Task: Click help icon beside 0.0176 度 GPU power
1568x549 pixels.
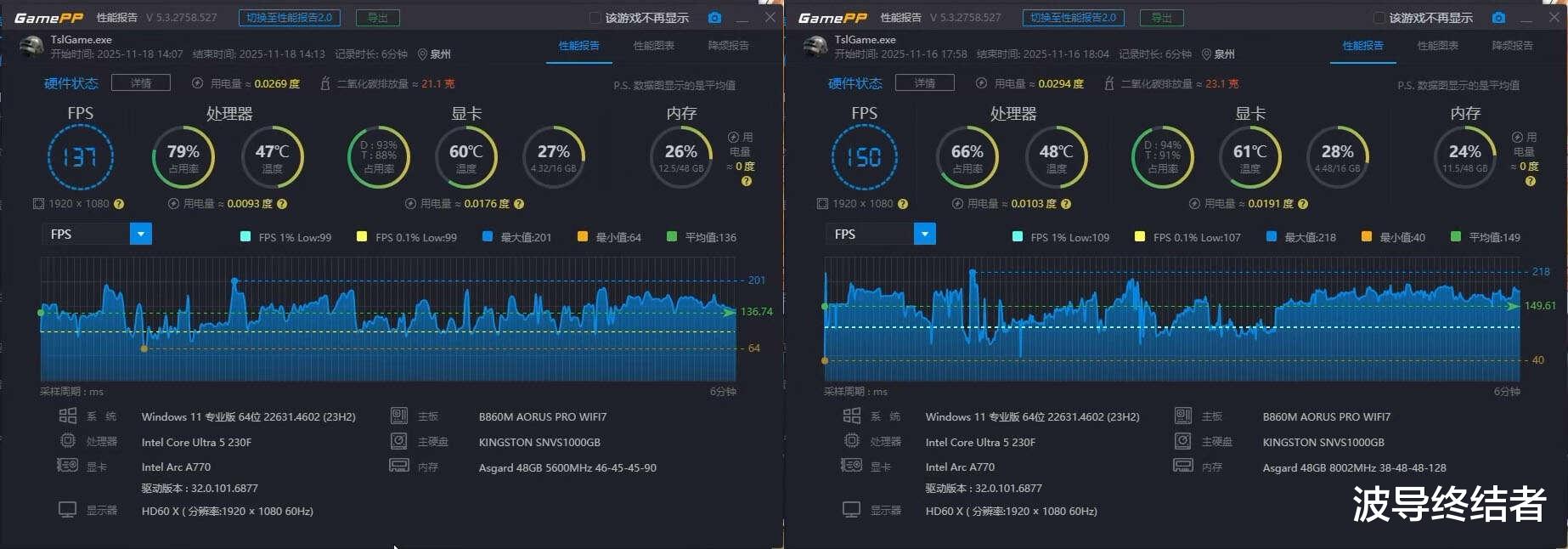Action: (x=519, y=204)
